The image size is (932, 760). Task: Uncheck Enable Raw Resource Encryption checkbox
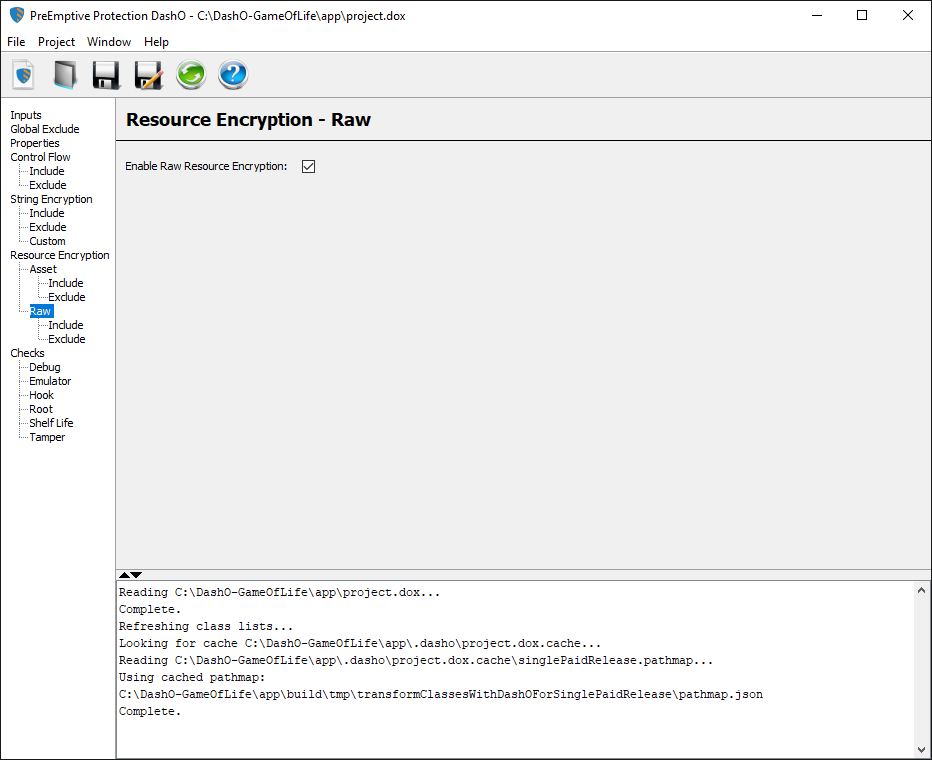(308, 166)
